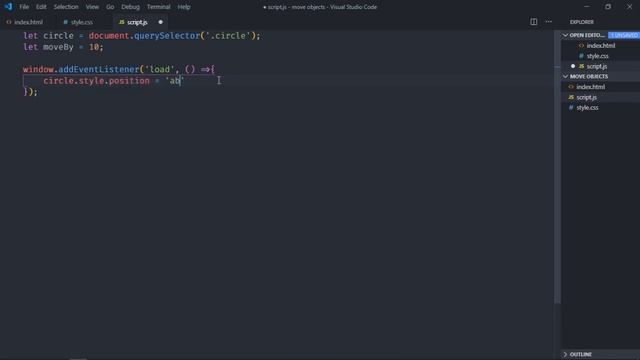640x360 pixels.
Task: Click CSS icon beside style.css in MOVE OBJECTS
Action: click(x=571, y=108)
